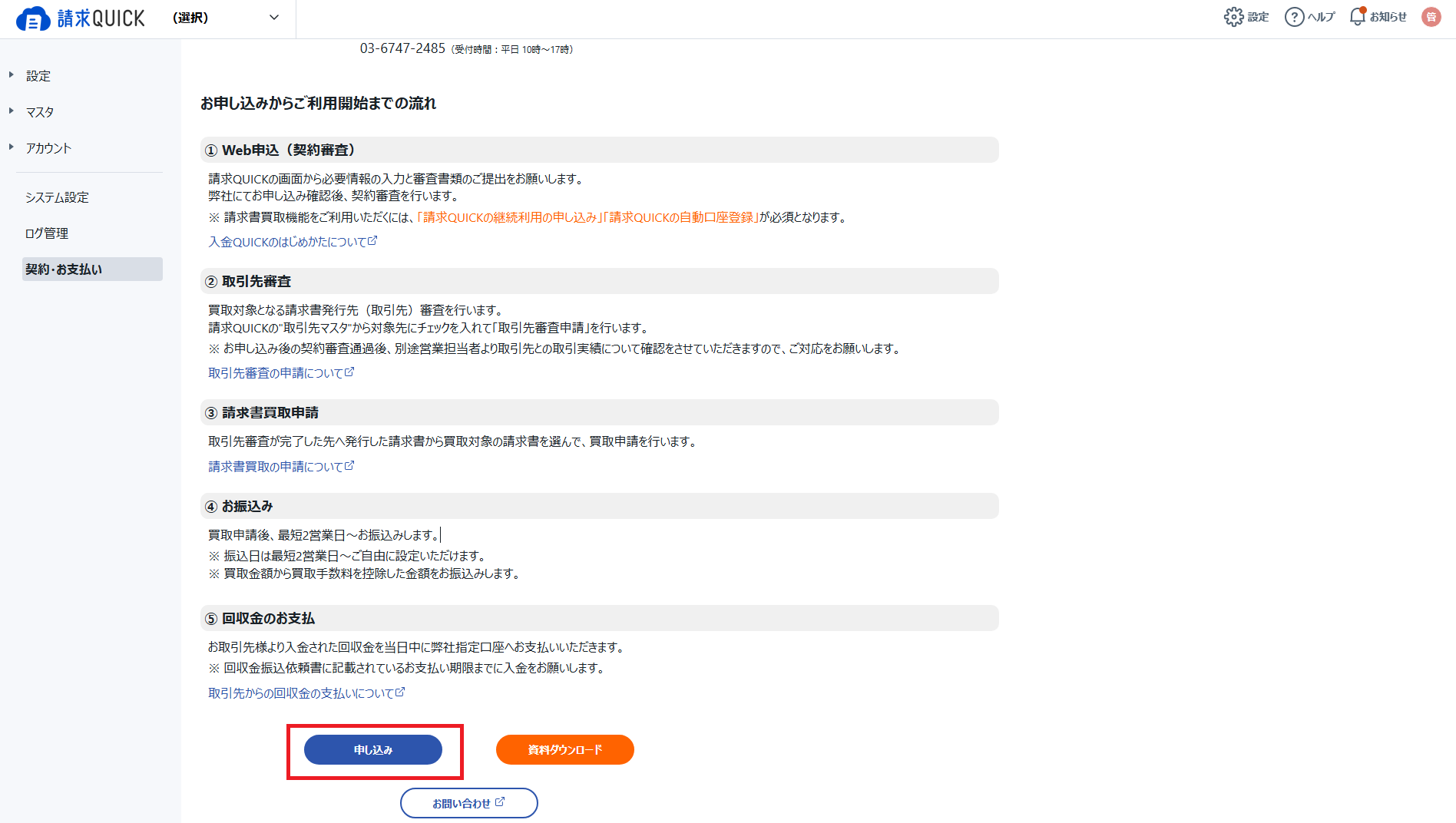Viewport: 1456px width, 823px height.
Task: Open システム設定 in sidebar
Action: [58, 197]
